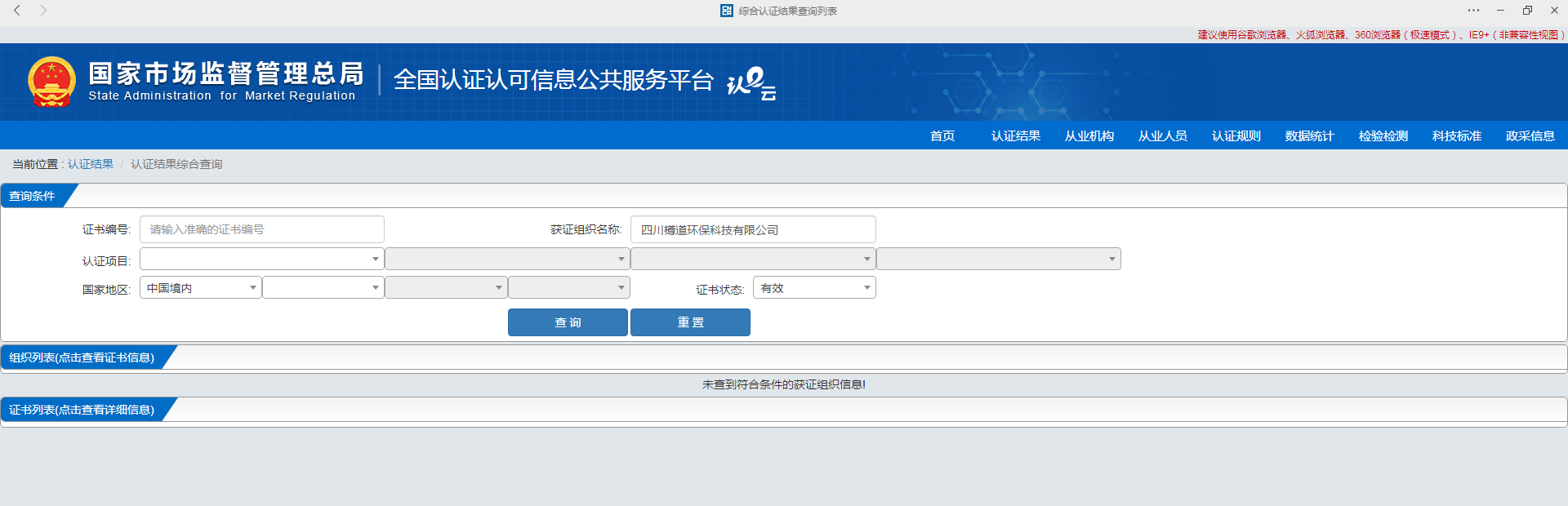
Task: Open the fourth 国家地区 dropdown
Action: coord(569,287)
